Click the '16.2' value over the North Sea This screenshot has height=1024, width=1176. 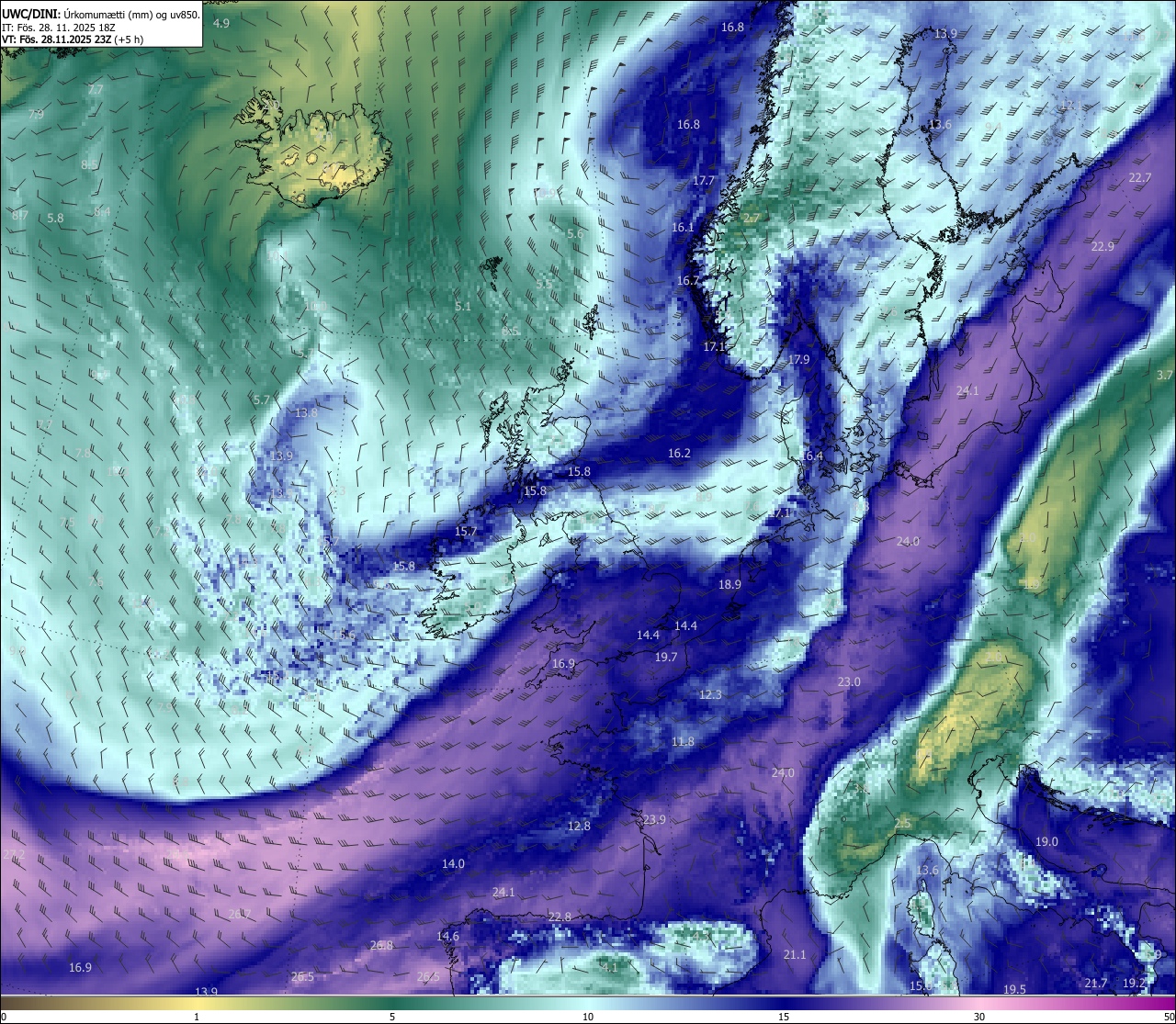coord(679,454)
